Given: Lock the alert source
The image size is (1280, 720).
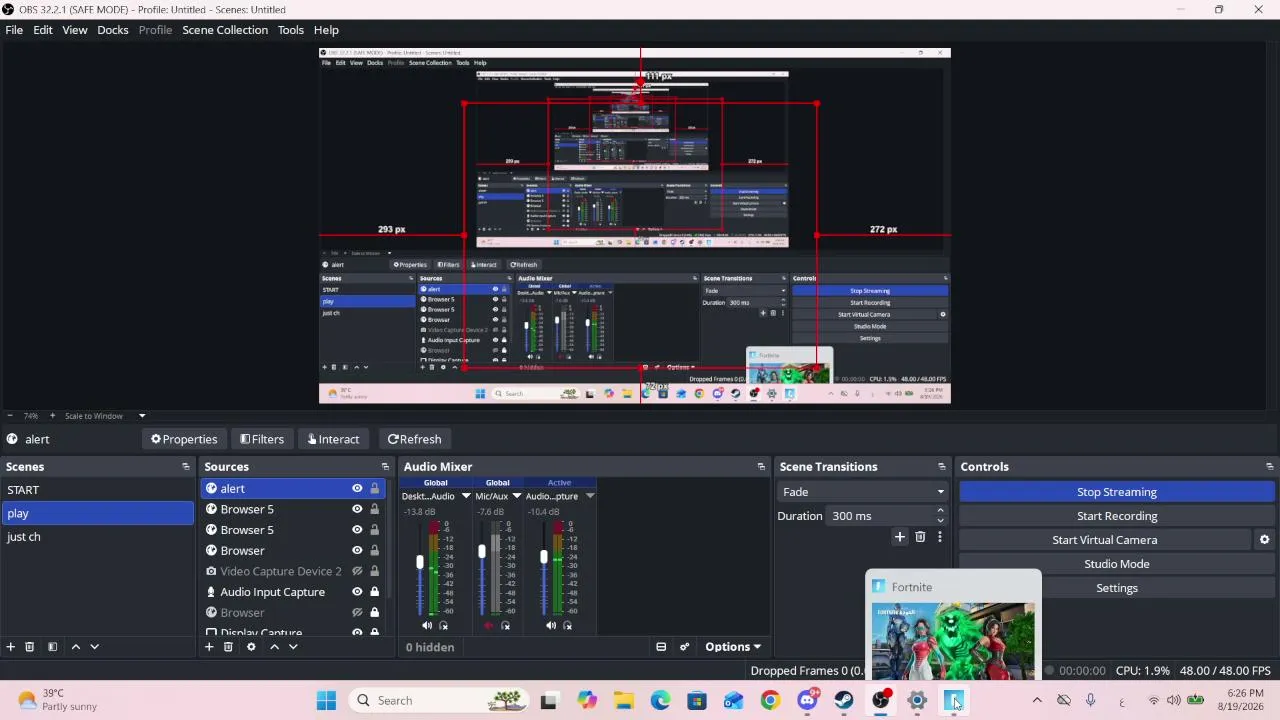Looking at the screenshot, I should 375,489.
